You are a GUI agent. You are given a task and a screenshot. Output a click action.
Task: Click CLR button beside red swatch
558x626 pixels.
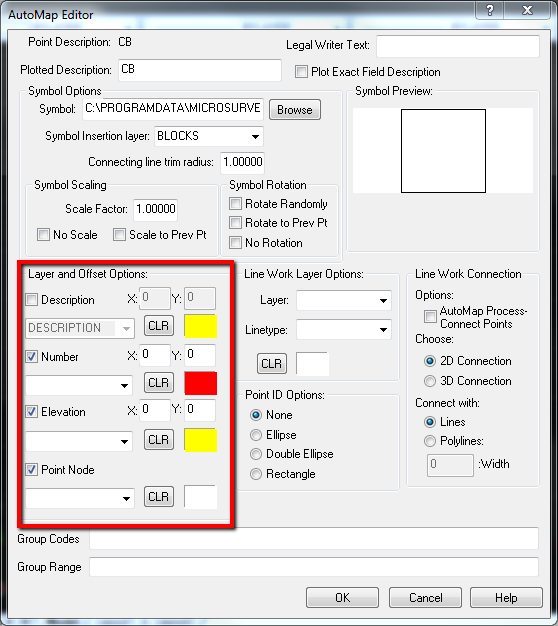pyautogui.click(x=159, y=383)
